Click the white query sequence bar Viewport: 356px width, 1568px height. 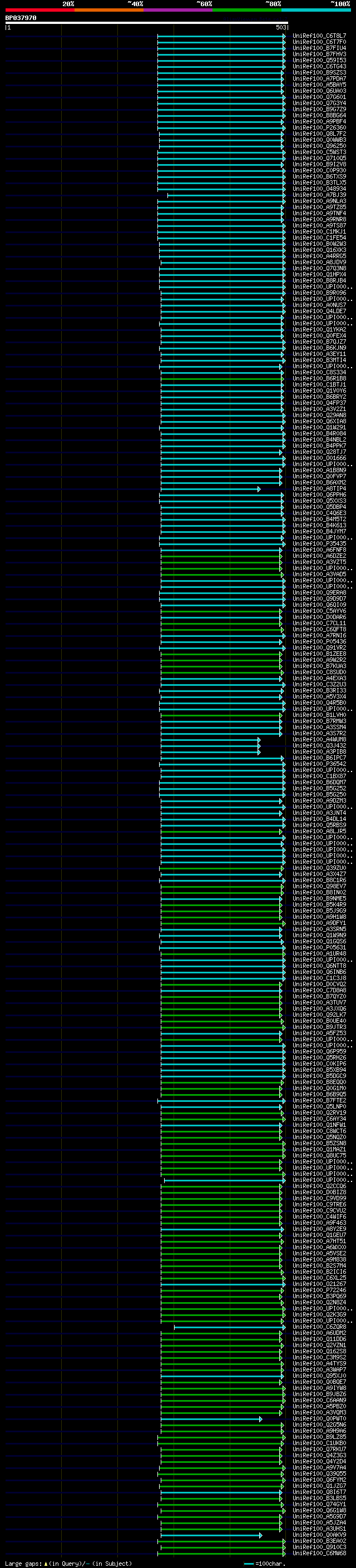click(x=146, y=22)
